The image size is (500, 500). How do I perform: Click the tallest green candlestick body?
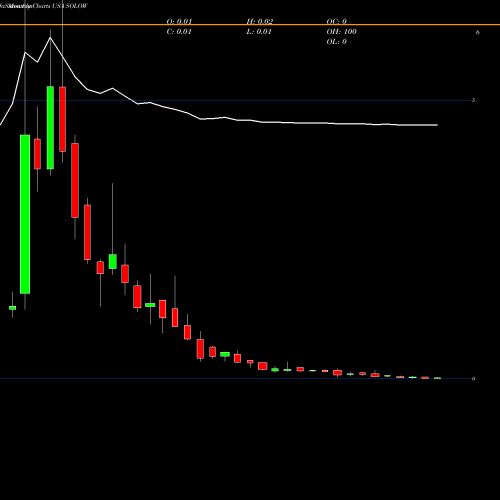[25, 214]
